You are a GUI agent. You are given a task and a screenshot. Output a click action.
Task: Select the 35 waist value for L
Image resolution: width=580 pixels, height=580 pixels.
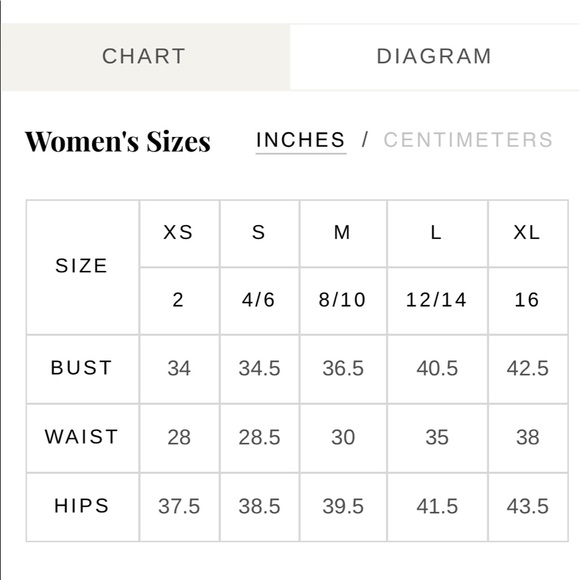[437, 438]
